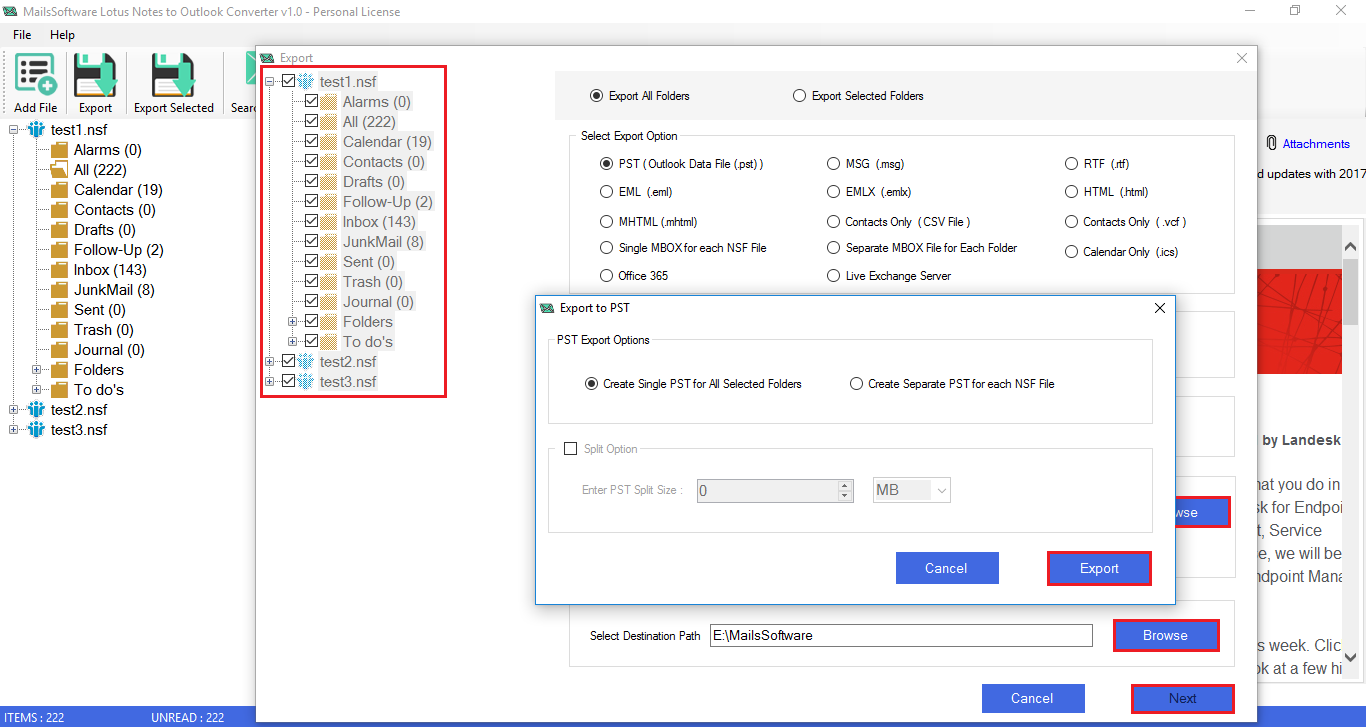Collapse test1.nsf in the Export dialog tree
Image resolution: width=1366 pixels, height=727 pixels.
[x=270, y=81]
